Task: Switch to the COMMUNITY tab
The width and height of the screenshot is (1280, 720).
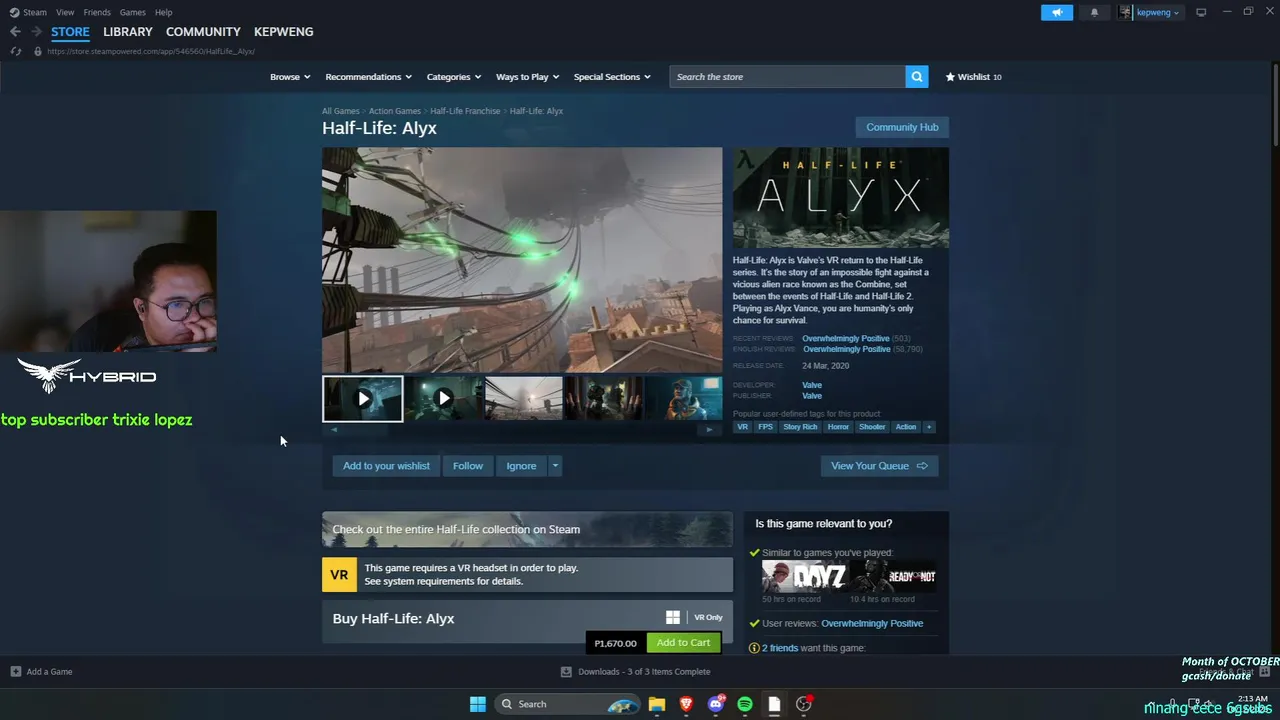Action: pos(203,32)
